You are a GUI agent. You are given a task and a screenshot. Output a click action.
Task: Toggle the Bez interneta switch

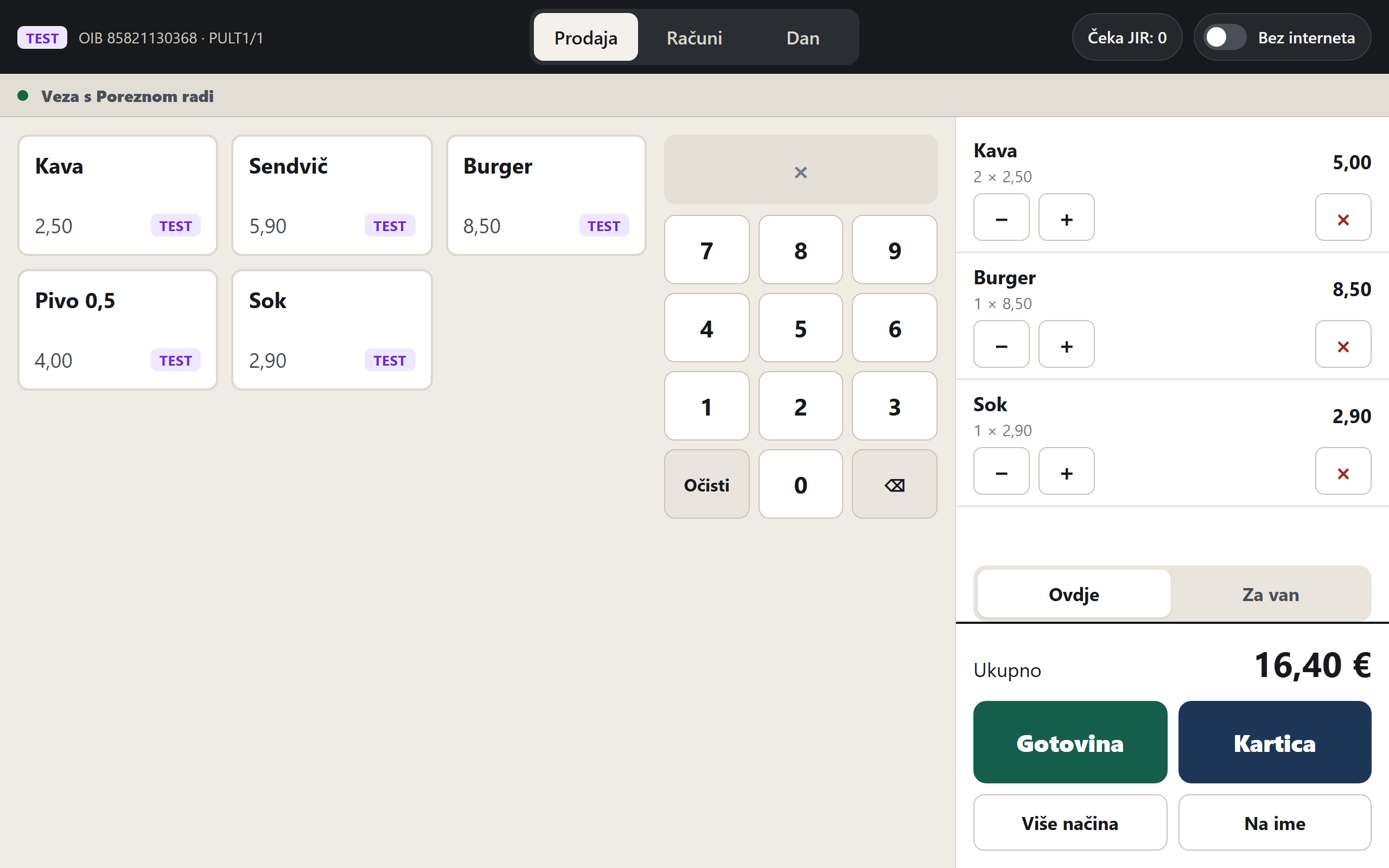click(1224, 37)
